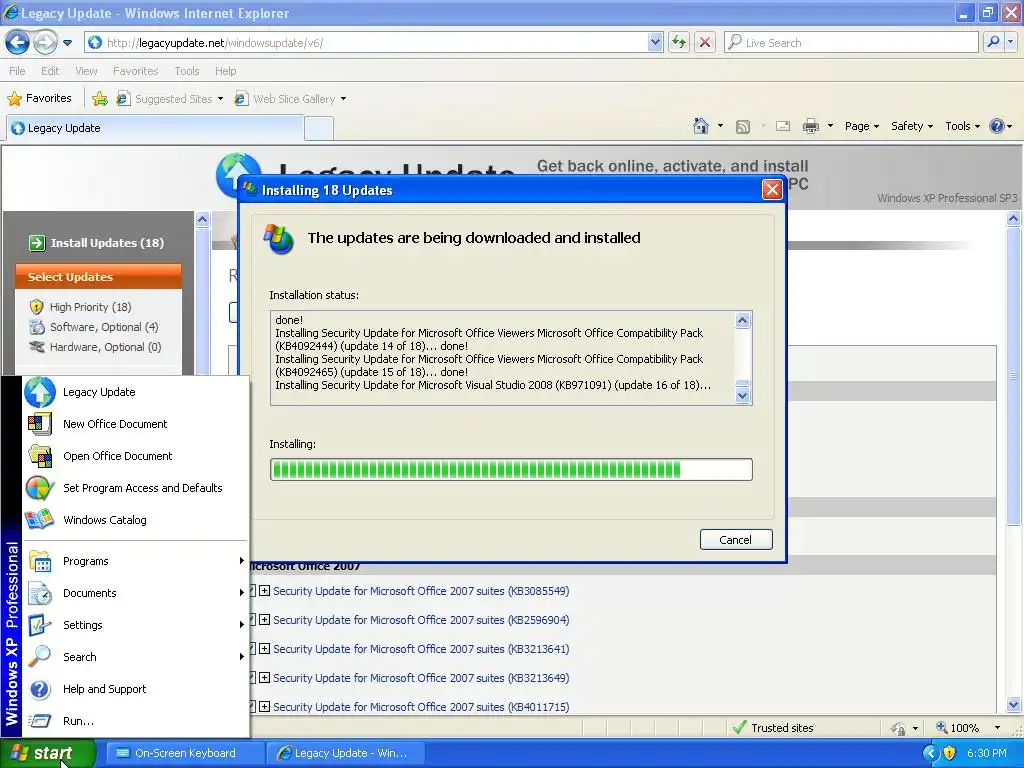
Task: Click the Start button on the taskbar
Action: point(47,754)
